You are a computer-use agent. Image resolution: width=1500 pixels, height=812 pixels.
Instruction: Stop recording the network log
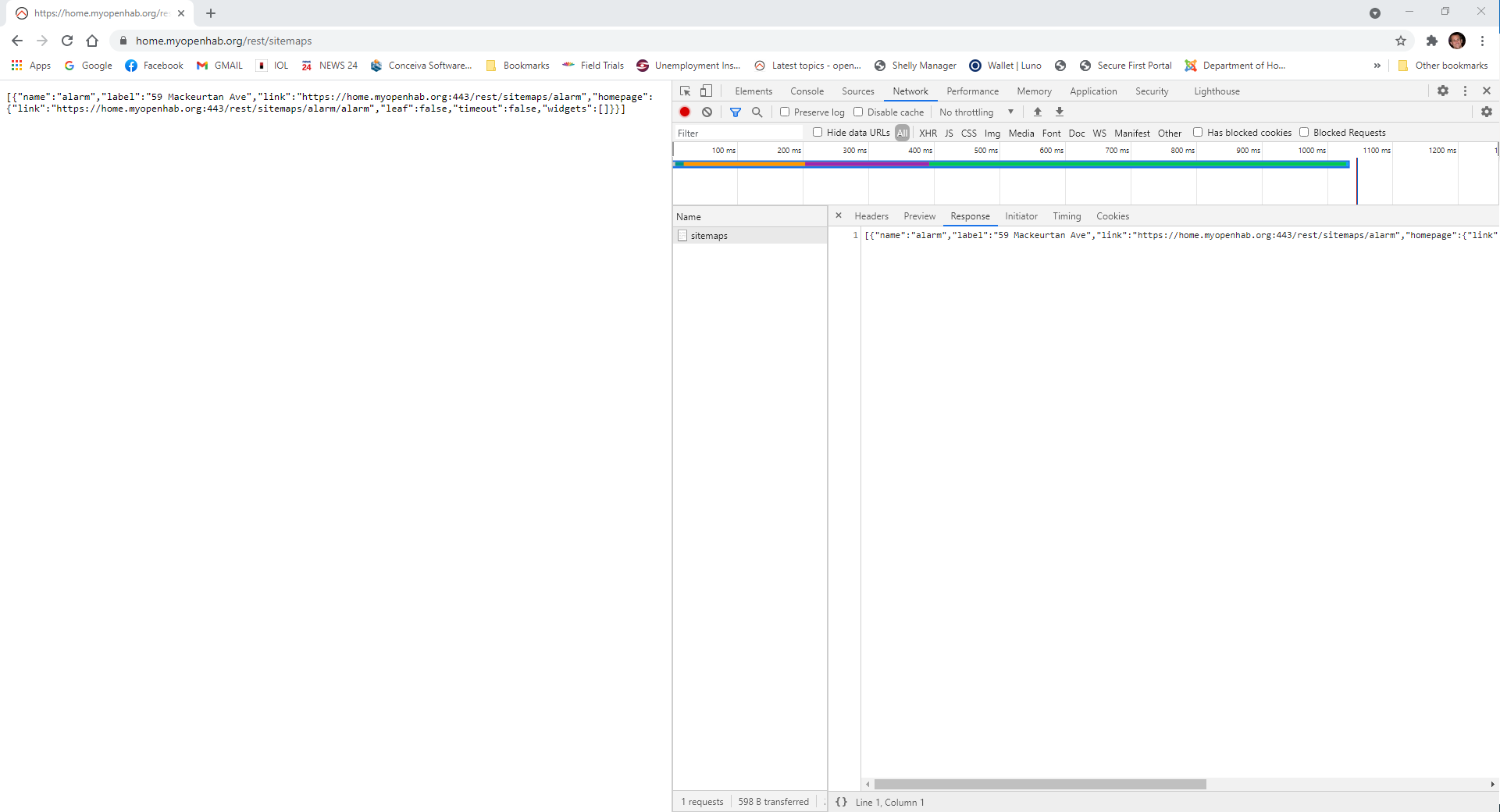[x=685, y=112]
